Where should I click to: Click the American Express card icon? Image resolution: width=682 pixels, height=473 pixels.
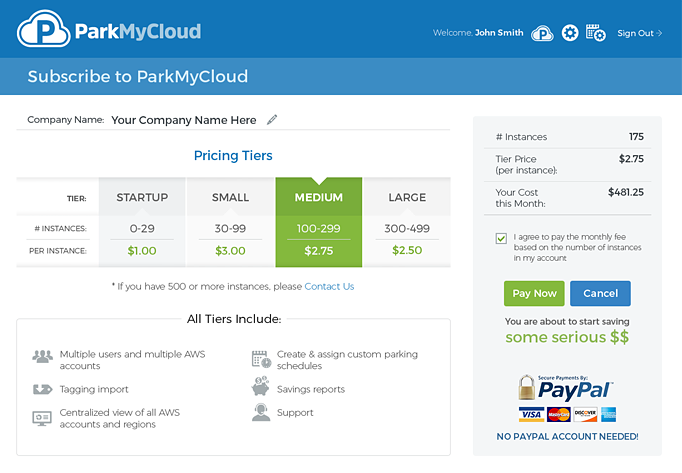[608, 414]
